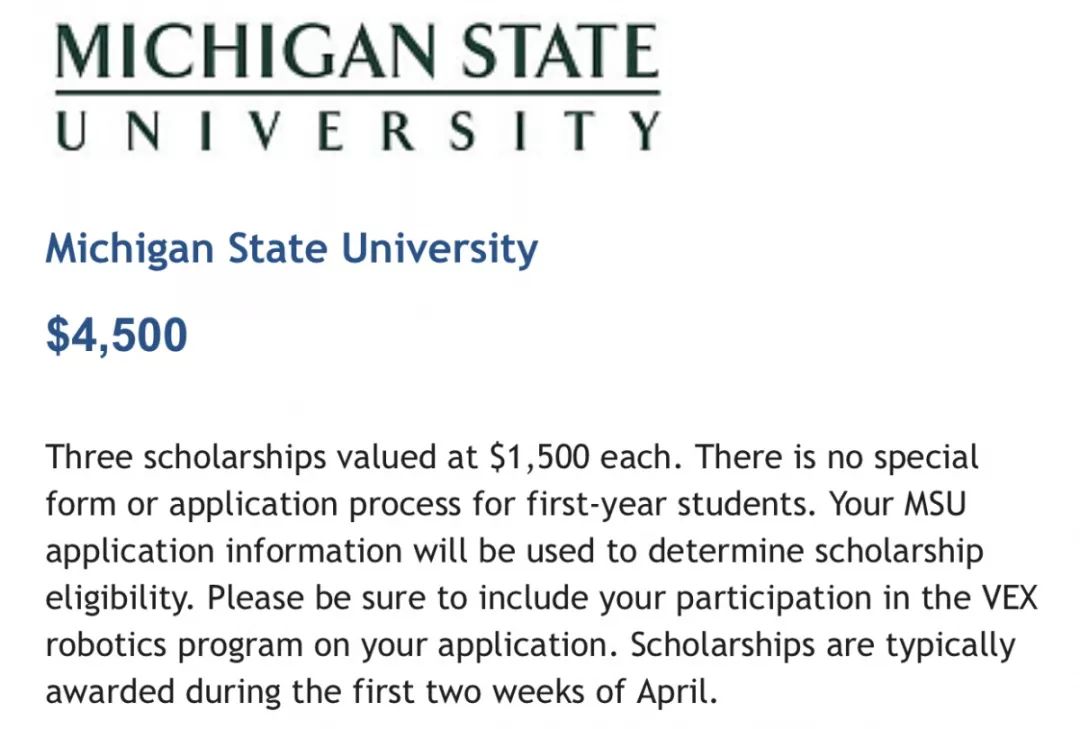Click the "MICHIGAN STATE" wordmark in the logo
The width and height of the screenshot is (1080, 729).
357,52
